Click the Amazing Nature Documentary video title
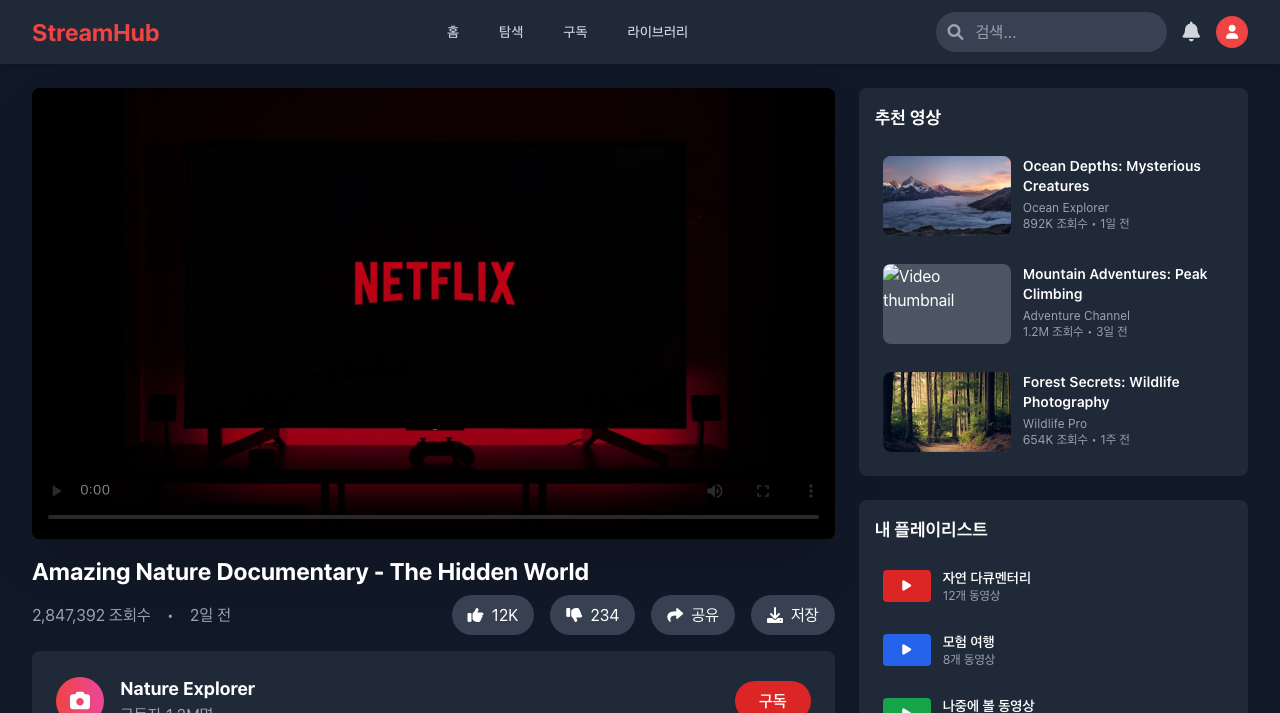The image size is (1280, 713). 310,572
